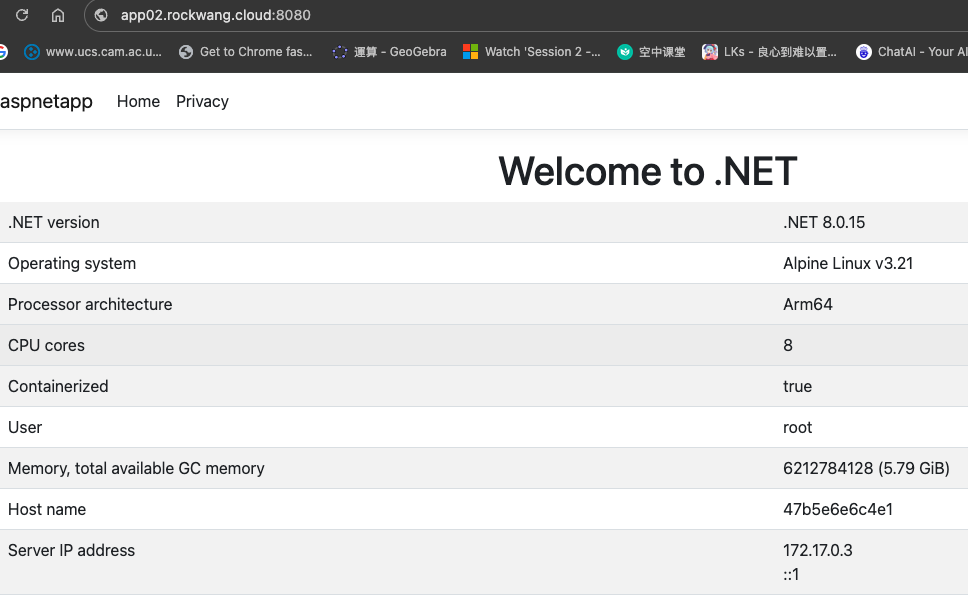Click the .NET 8.0.15 value
This screenshot has height=598, width=968.
[x=824, y=222]
